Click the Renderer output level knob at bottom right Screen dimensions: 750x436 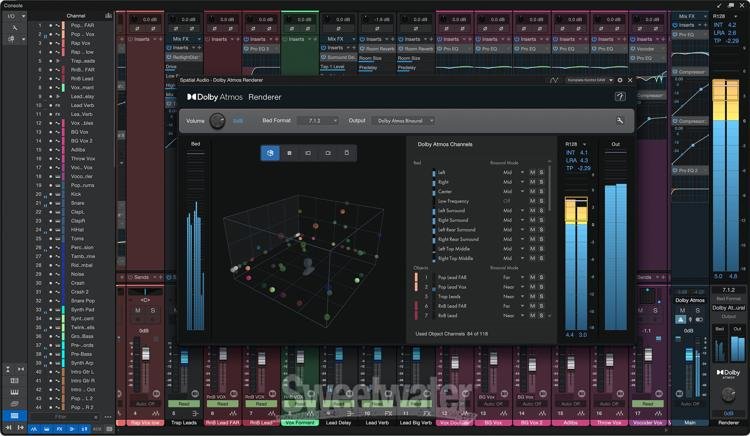tap(728, 394)
